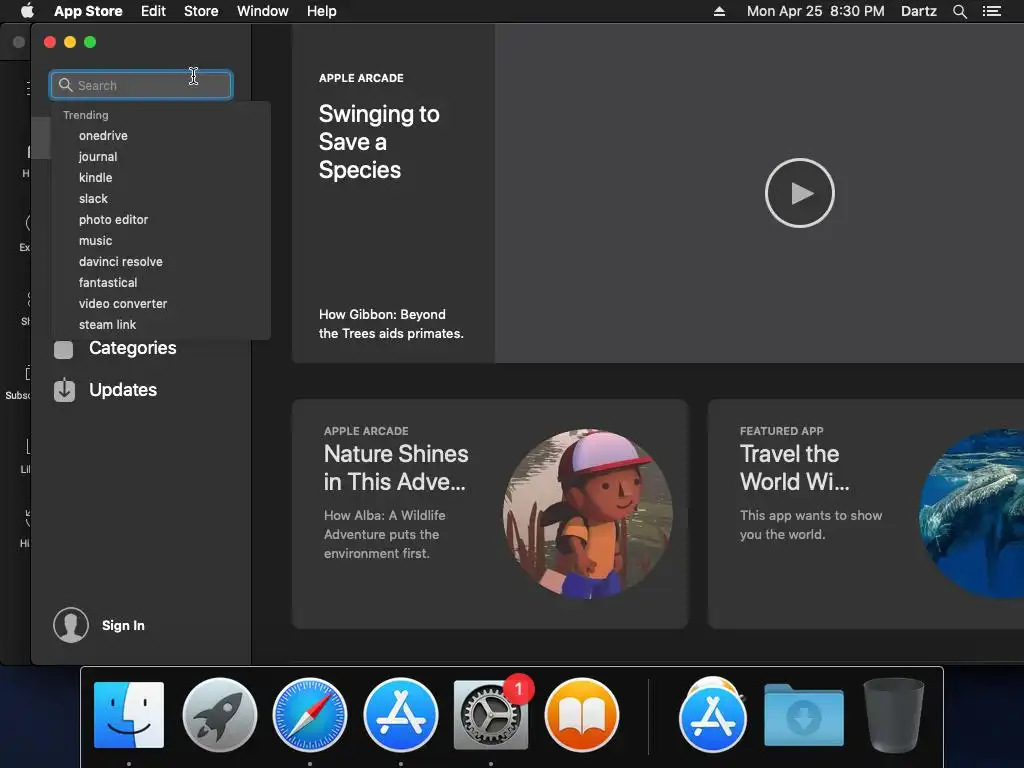The width and height of the screenshot is (1024, 768).
Task: Open Spotlight search icon in menu bar
Action: 959,11
